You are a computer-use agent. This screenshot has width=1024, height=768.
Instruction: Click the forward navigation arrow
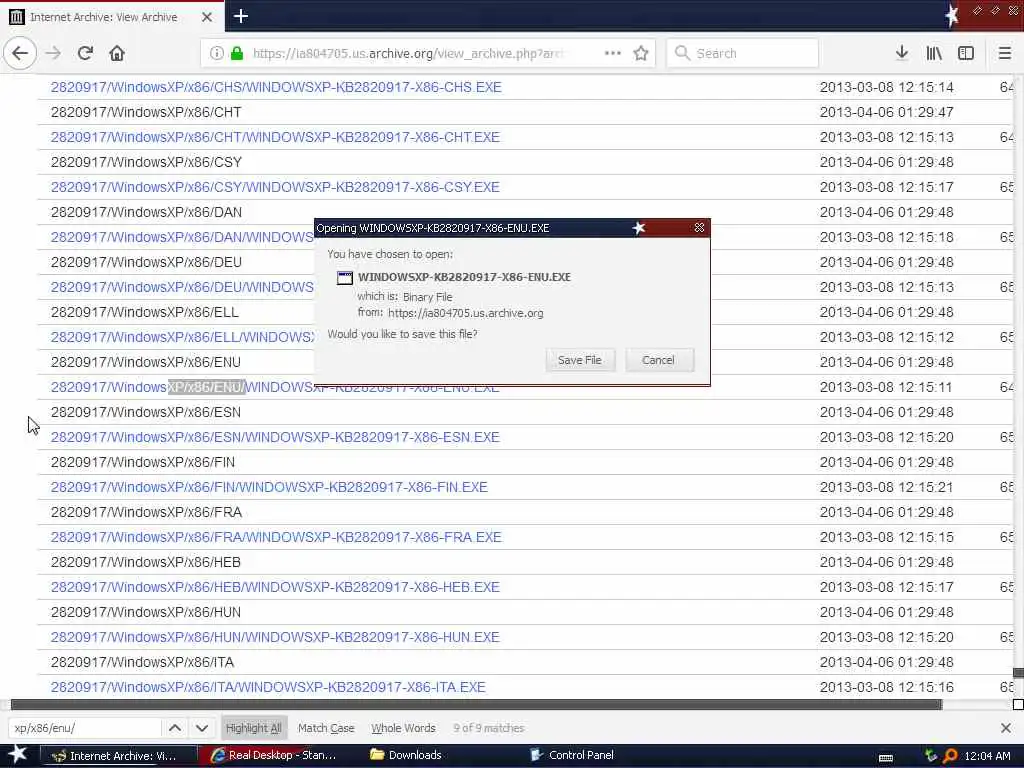pos(53,53)
